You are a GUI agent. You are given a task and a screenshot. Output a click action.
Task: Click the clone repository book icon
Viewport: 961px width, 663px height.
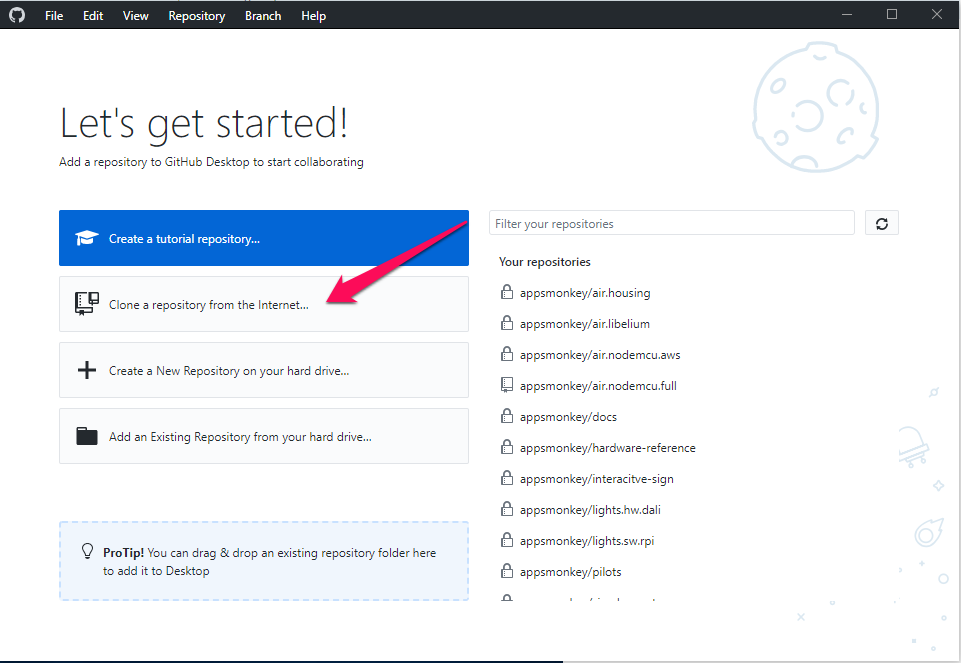[x=86, y=303]
